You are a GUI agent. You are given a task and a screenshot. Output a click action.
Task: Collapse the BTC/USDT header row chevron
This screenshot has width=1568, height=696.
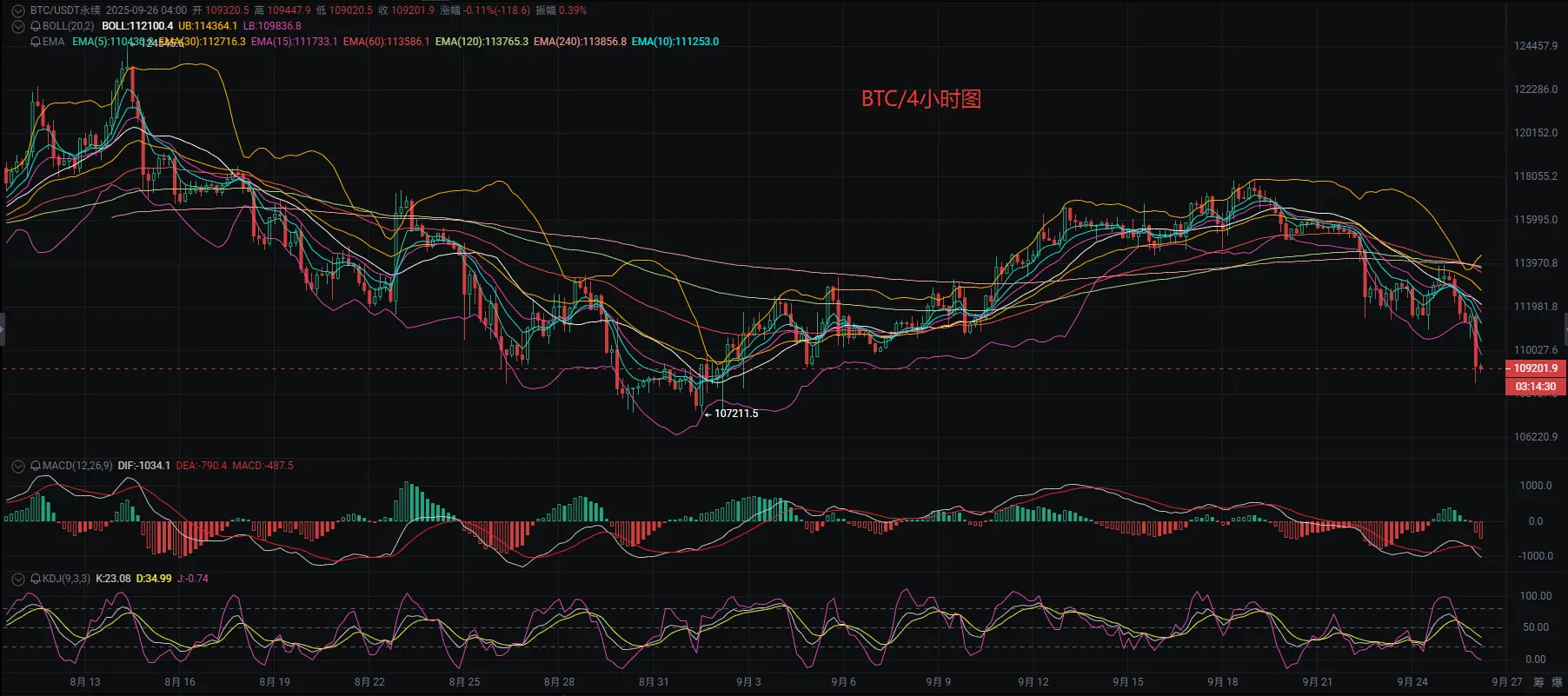pyautogui.click(x=17, y=10)
